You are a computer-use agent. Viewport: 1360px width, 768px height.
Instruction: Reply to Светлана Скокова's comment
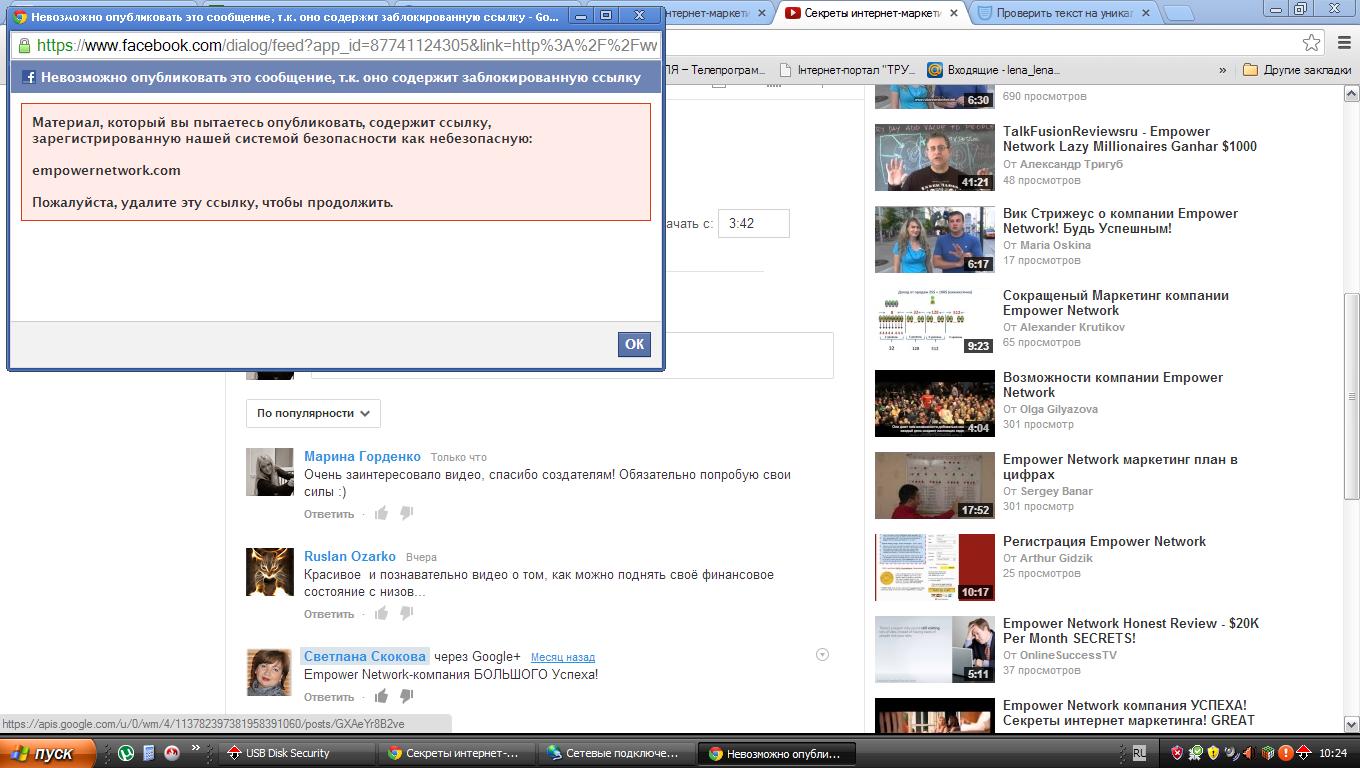(x=329, y=697)
